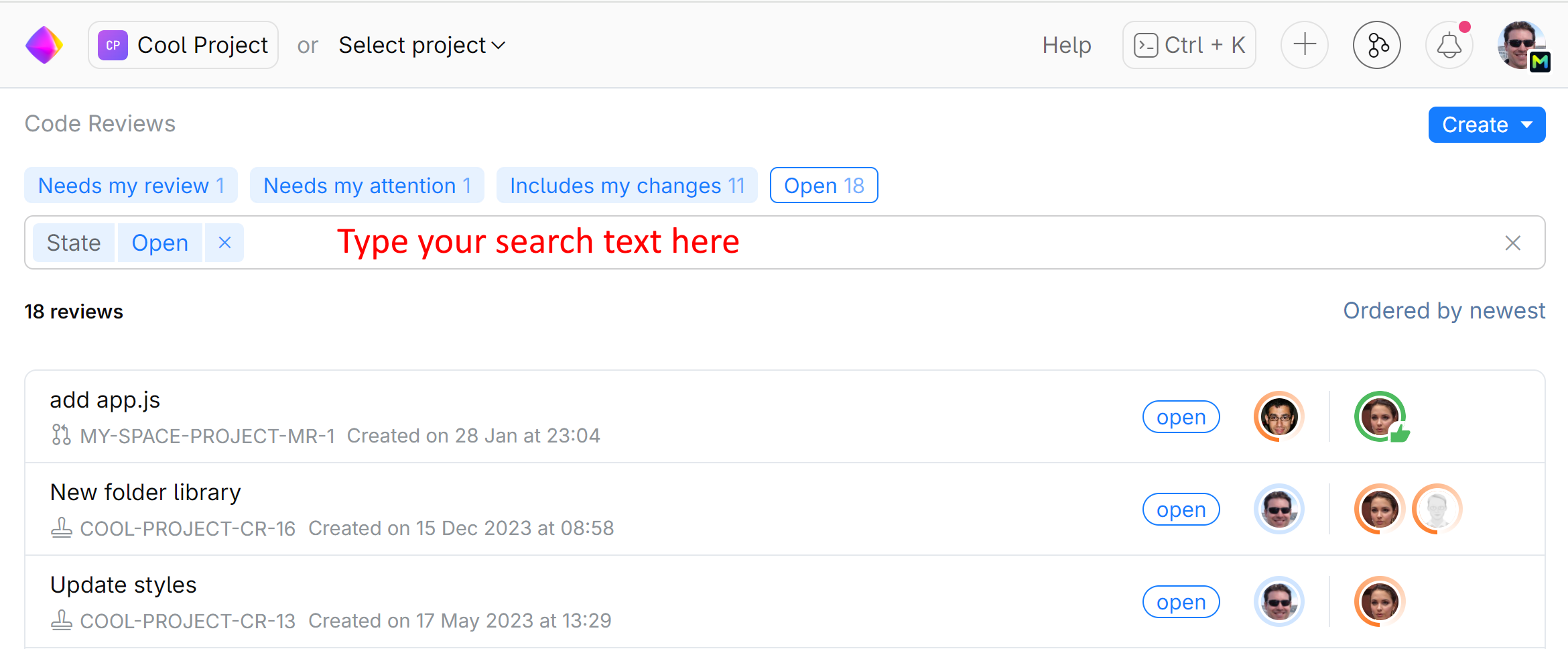Click the green approved reviewer badge on add app.js
The width and height of the screenshot is (1568, 649).
click(x=1381, y=416)
